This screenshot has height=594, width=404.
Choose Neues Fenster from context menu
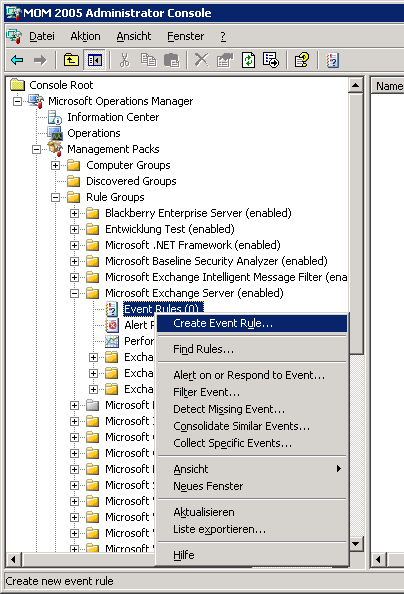252,486
